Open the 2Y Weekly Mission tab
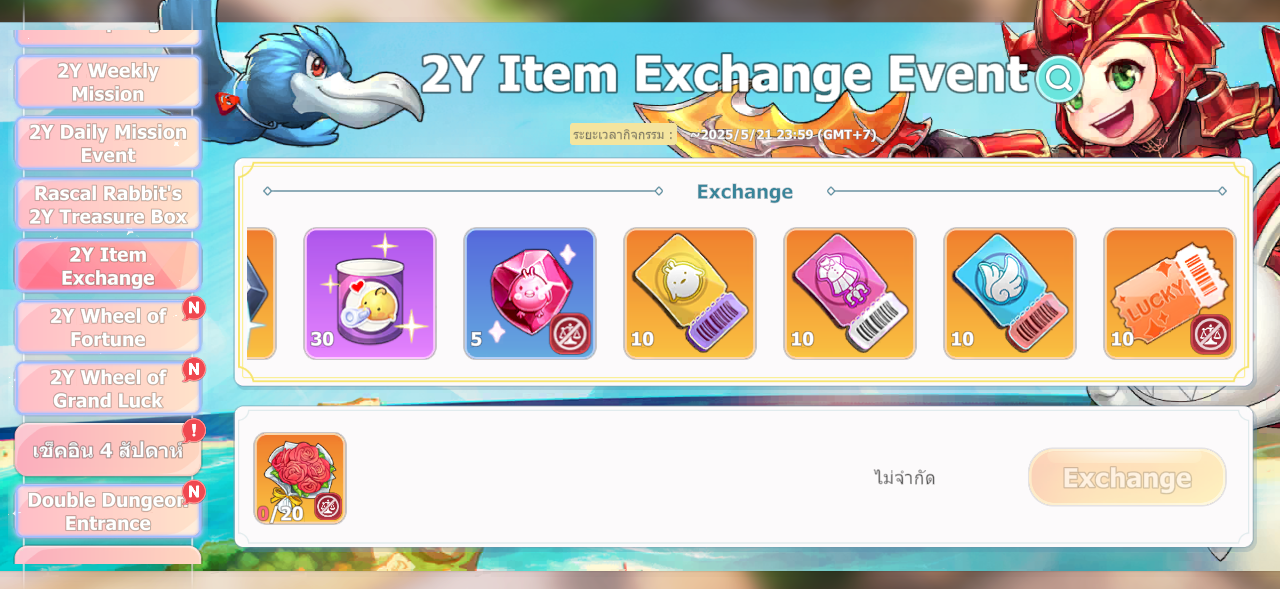This screenshot has height=589, width=1280. tap(108, 82)
